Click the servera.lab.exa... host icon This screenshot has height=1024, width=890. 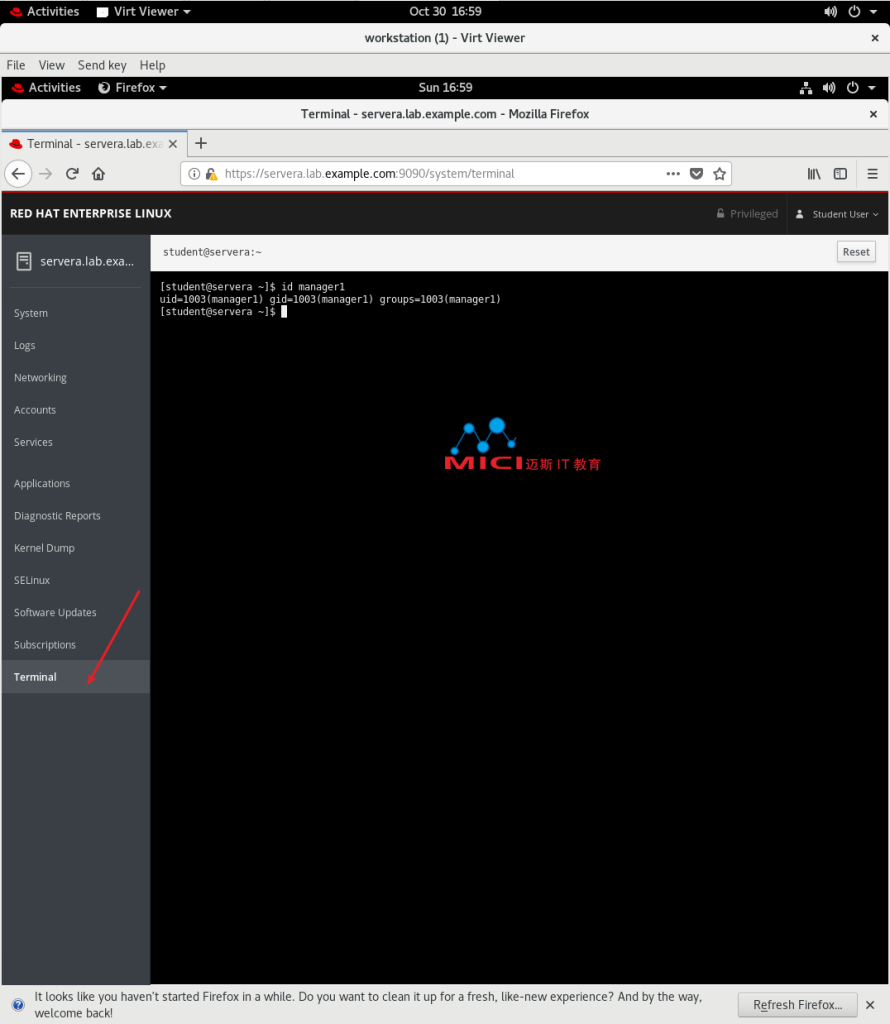24,261
